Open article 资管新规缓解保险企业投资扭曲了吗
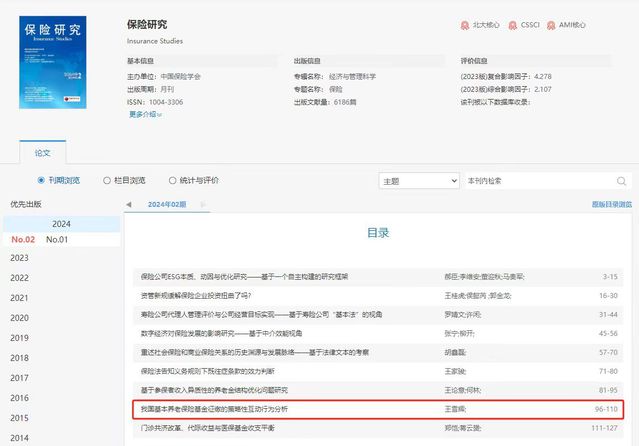Viewport: 639px width, 446px height. tap(194, 295)
